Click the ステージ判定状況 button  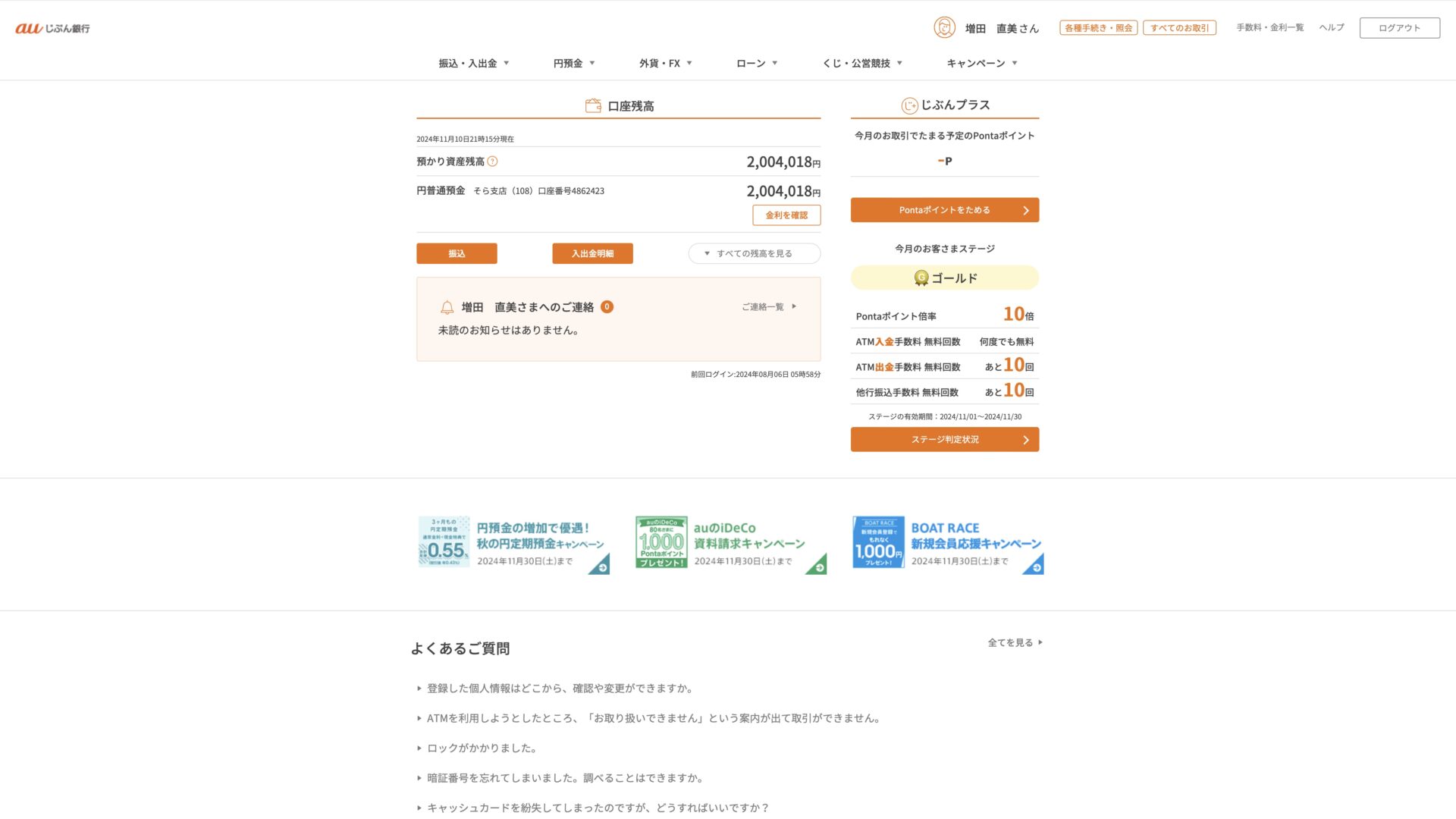[x=945, y=440]
